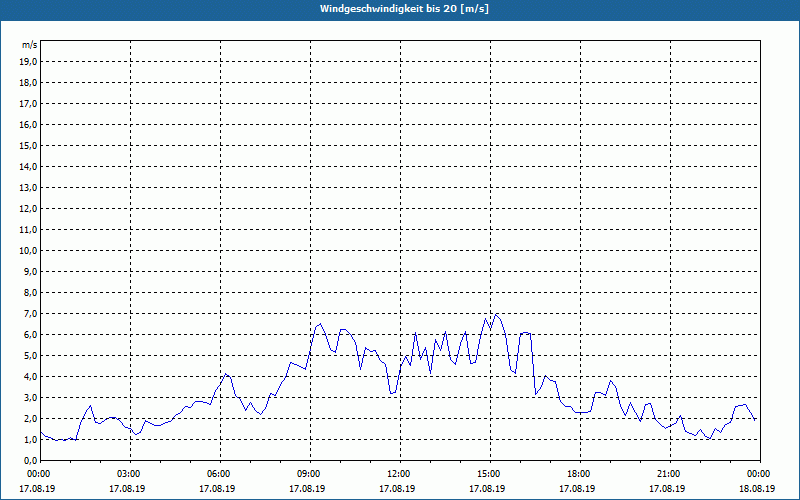Select the "03:00" time label

pyautogui.click(x=130, y=474)
